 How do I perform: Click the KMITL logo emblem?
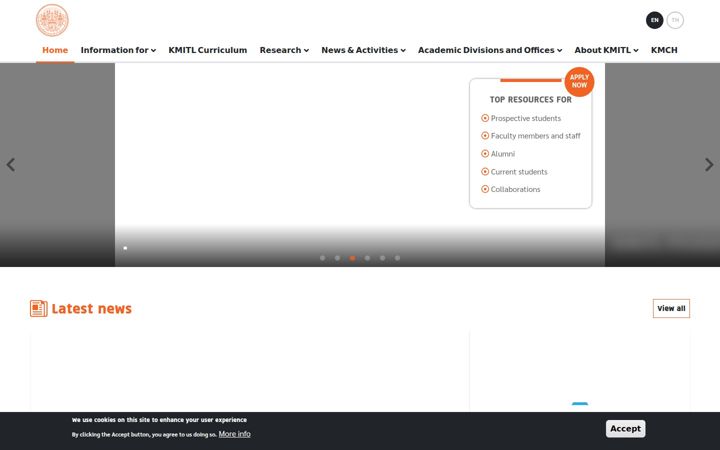pos(52,20)
